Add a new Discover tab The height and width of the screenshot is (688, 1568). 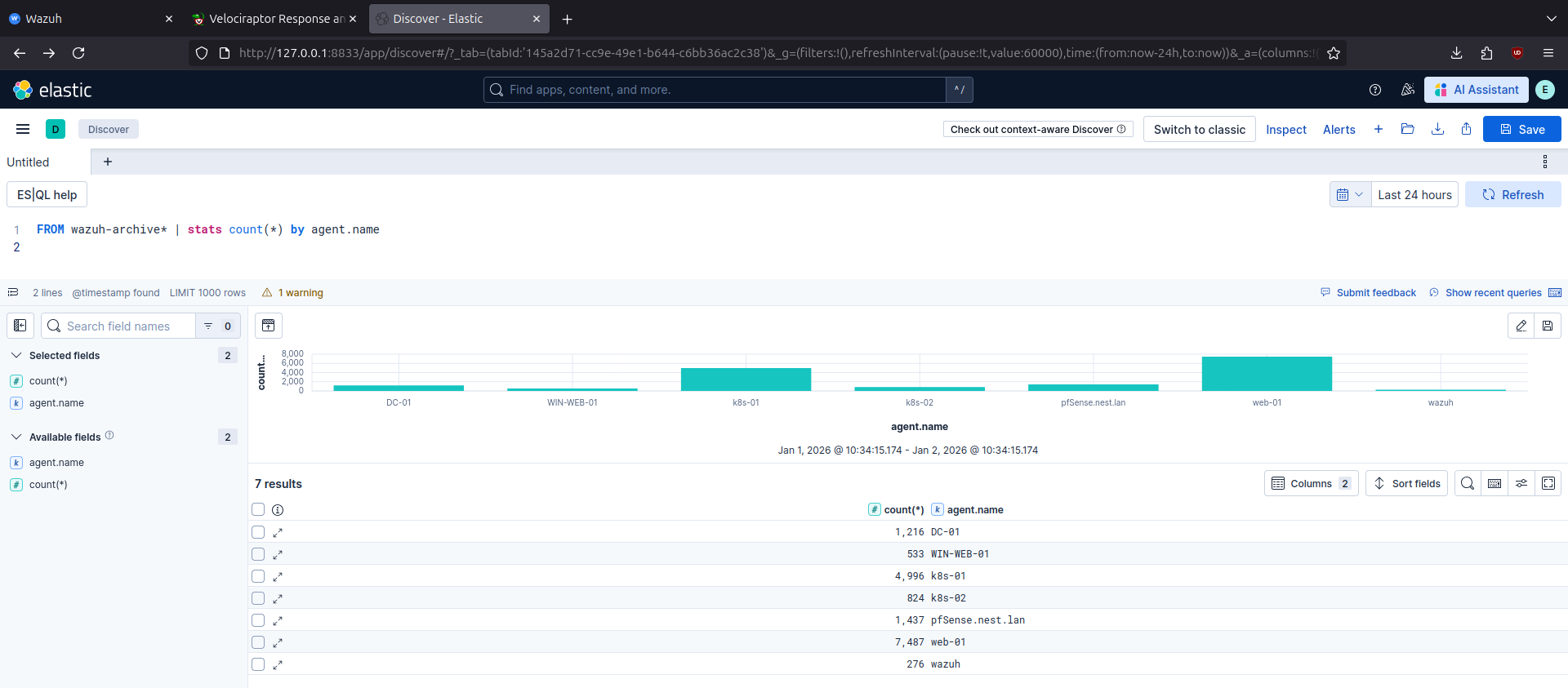[108, 162]
